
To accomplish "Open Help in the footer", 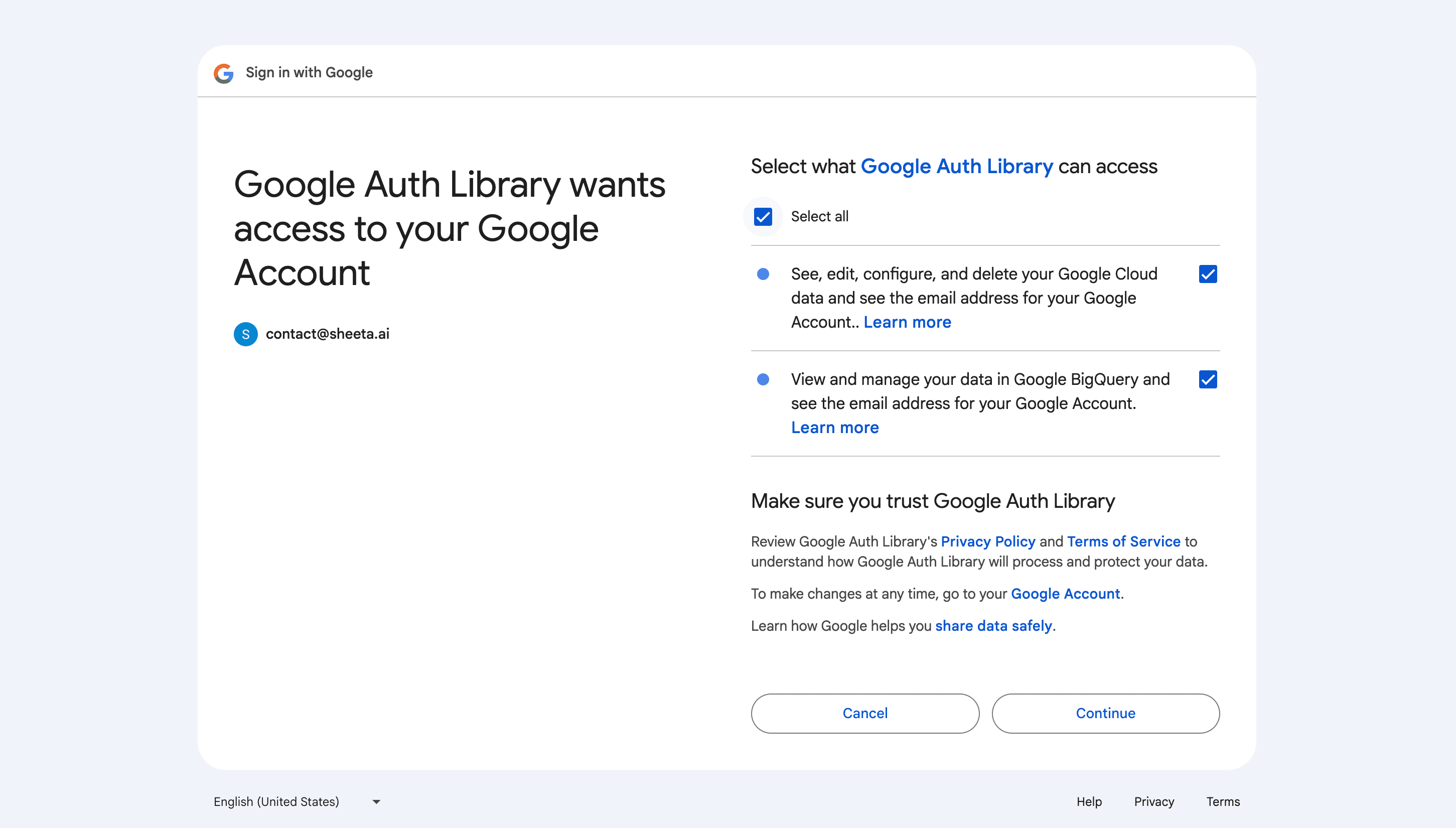I will 1089,801.
